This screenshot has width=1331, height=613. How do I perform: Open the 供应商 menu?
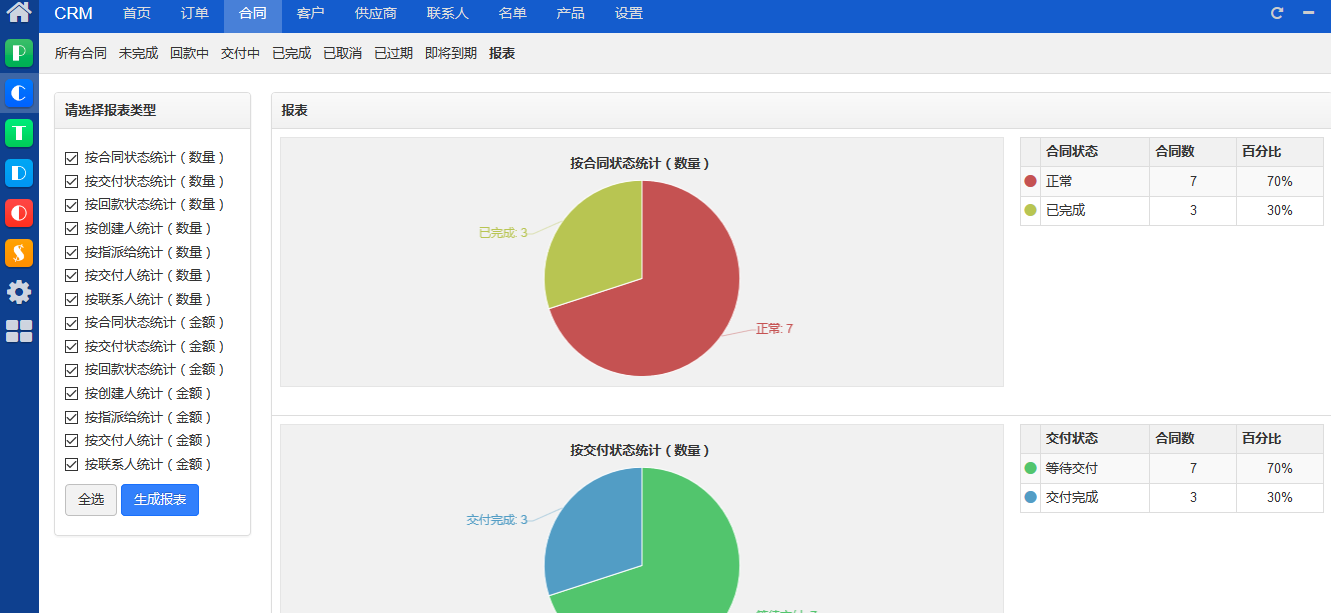(x=376, y=14)
